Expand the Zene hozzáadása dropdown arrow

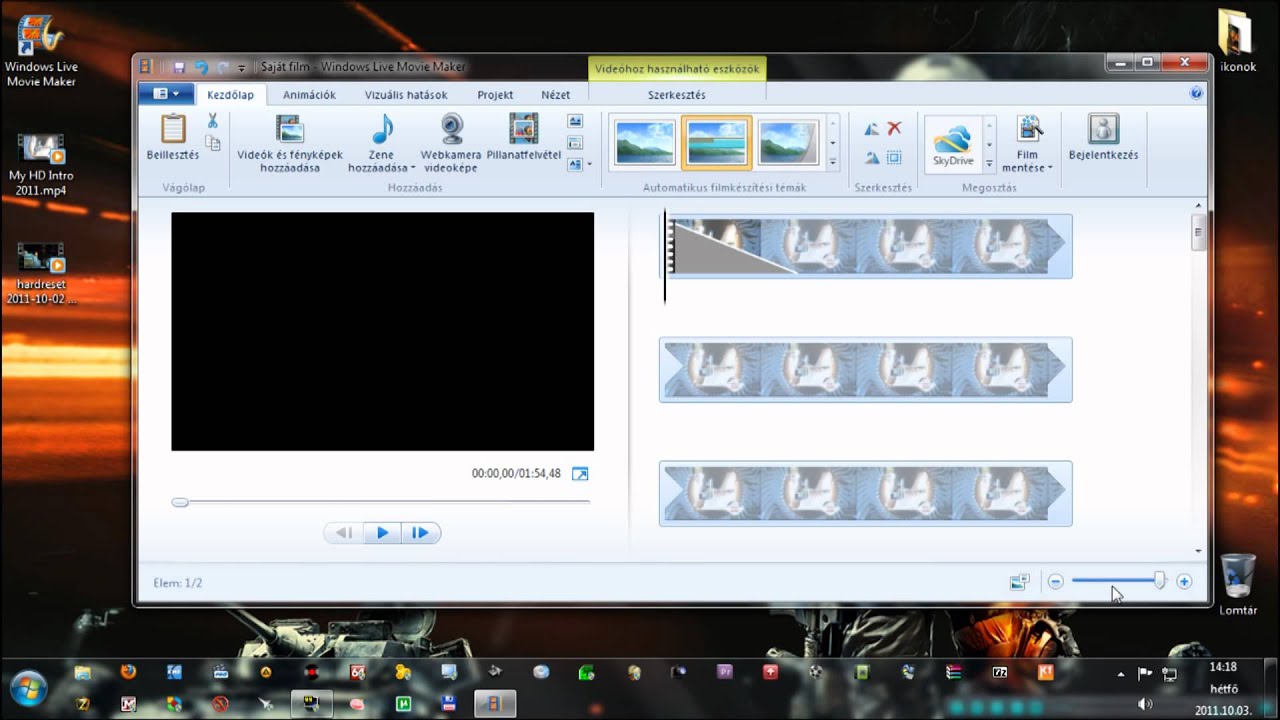pos(412,168)
